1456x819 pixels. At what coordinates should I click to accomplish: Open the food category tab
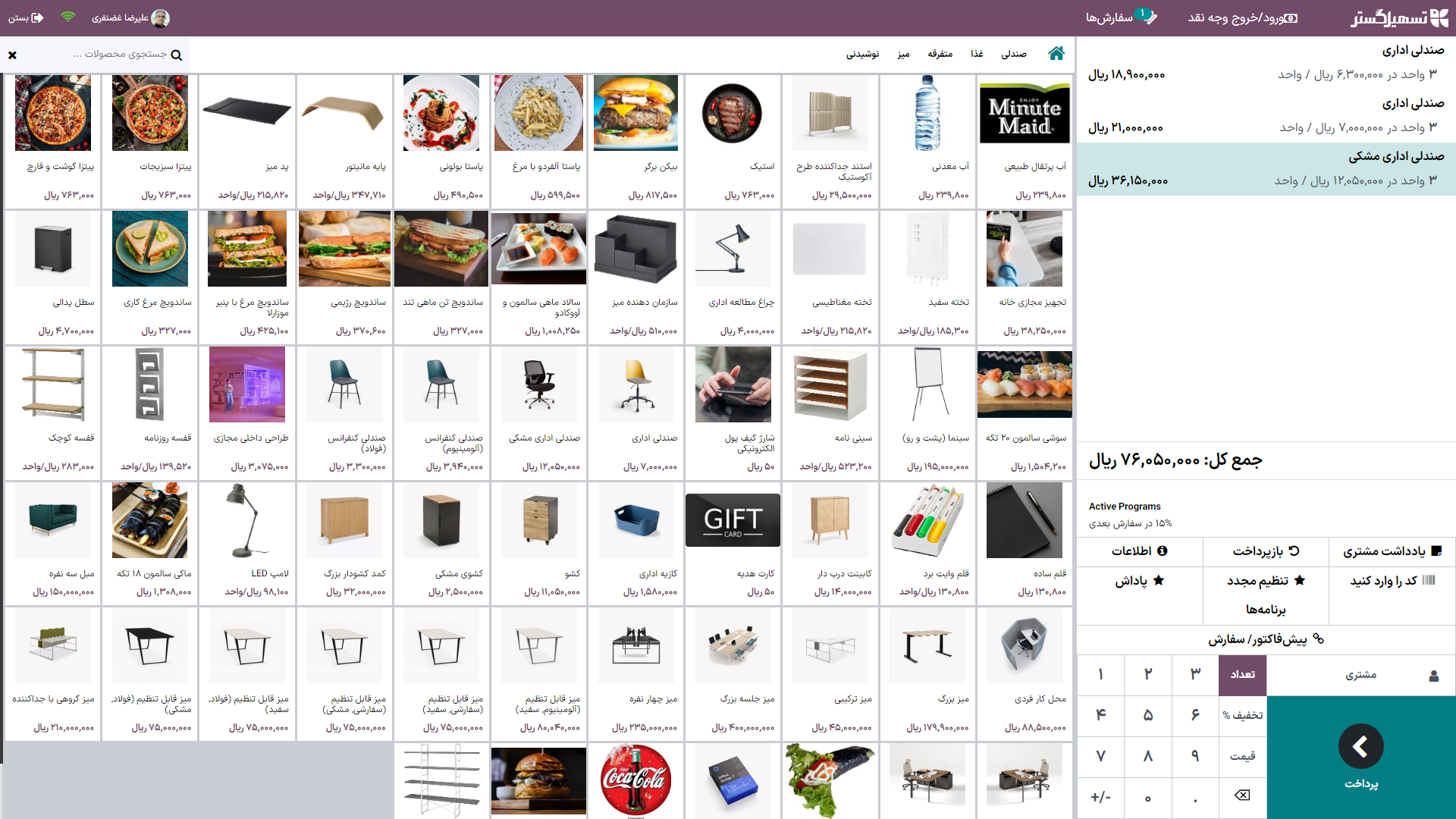tap(977, 54)
